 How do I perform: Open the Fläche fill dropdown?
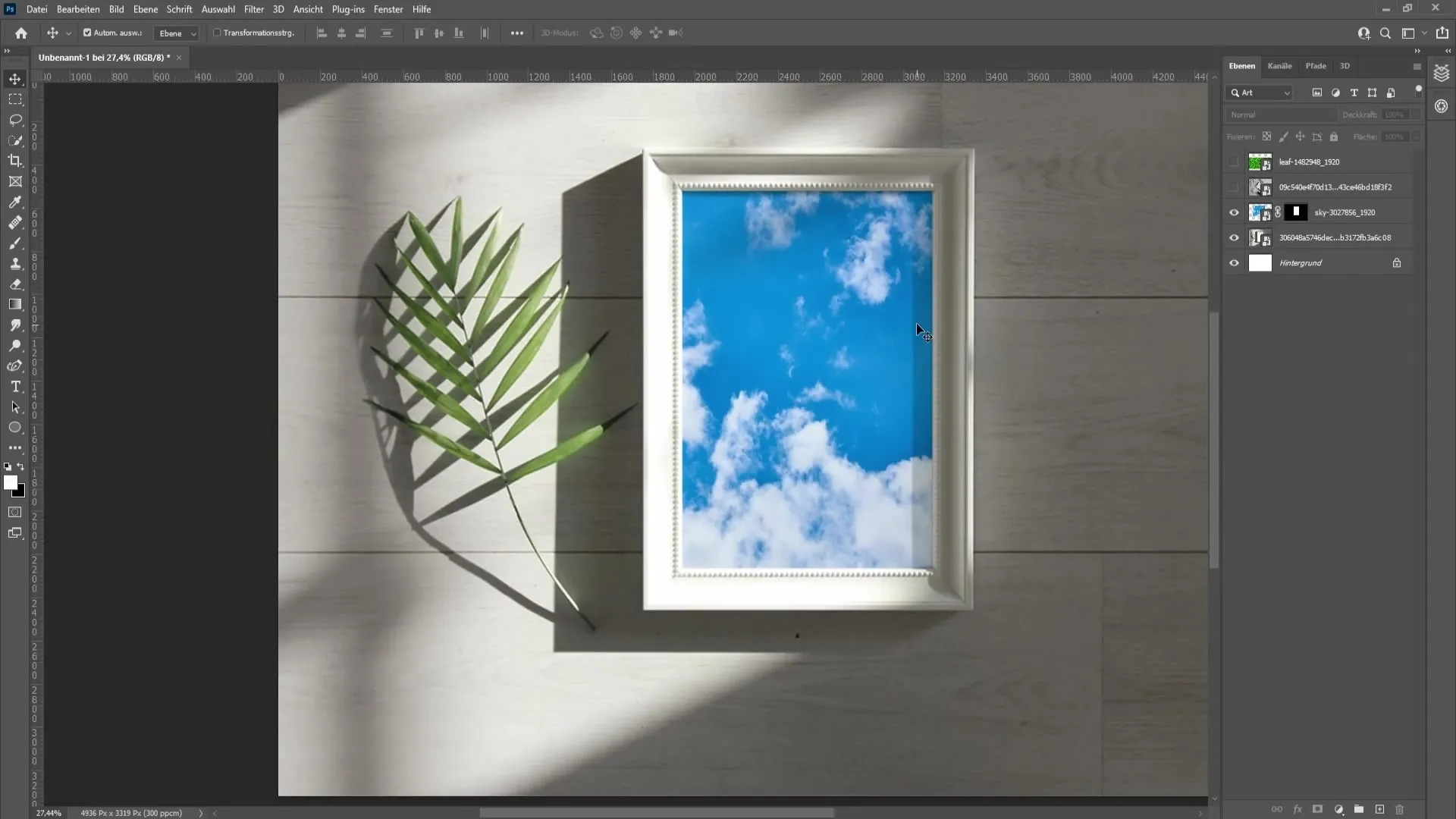(x=1416, y=136)
